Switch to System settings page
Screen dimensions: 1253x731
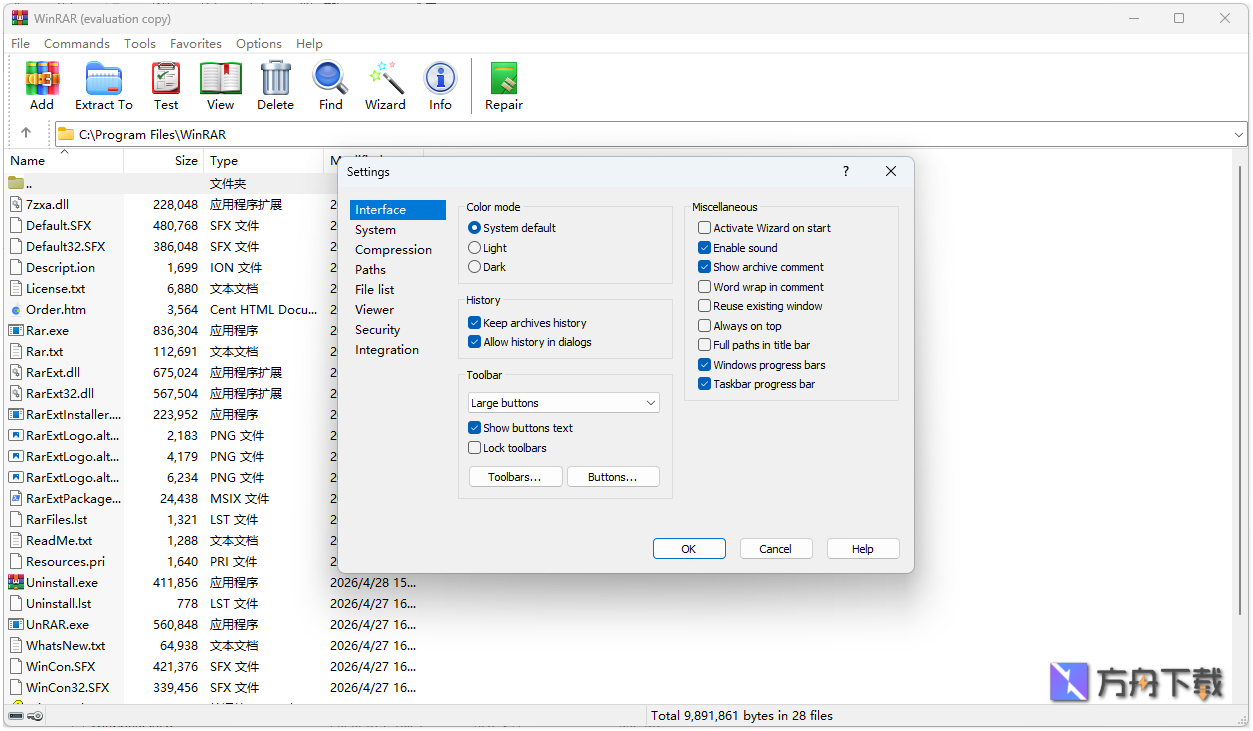376,230
